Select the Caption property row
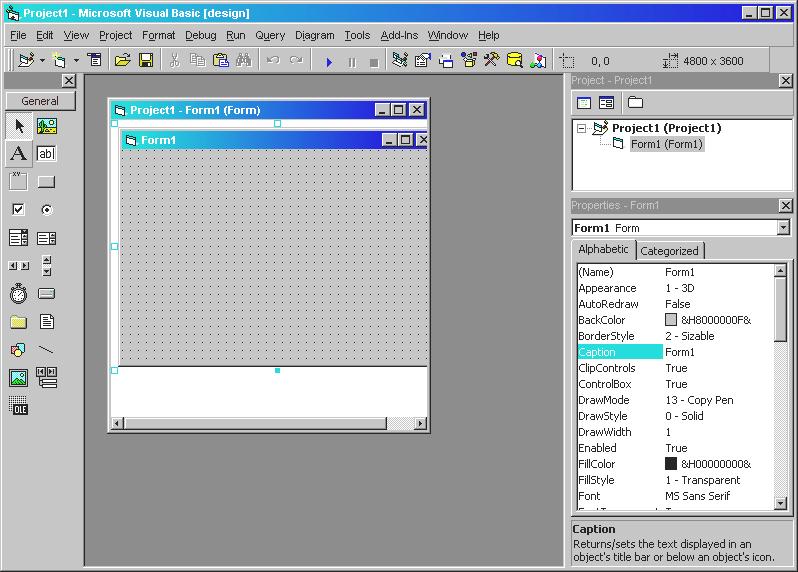Screen dimensions: 798x572 pos(675,352)
